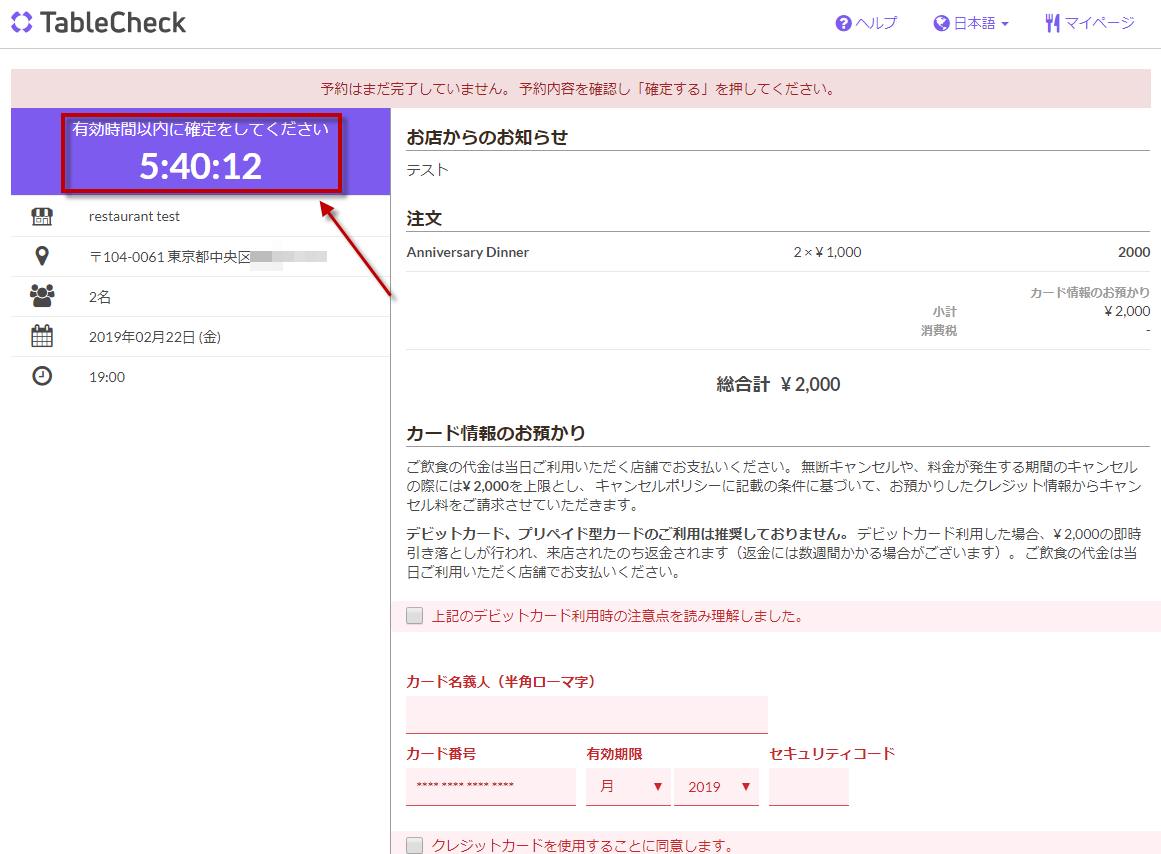Check the debit card notice acknowledgment checkbox
Viewport: 1161px width, 854px height.
coord(415,616)
